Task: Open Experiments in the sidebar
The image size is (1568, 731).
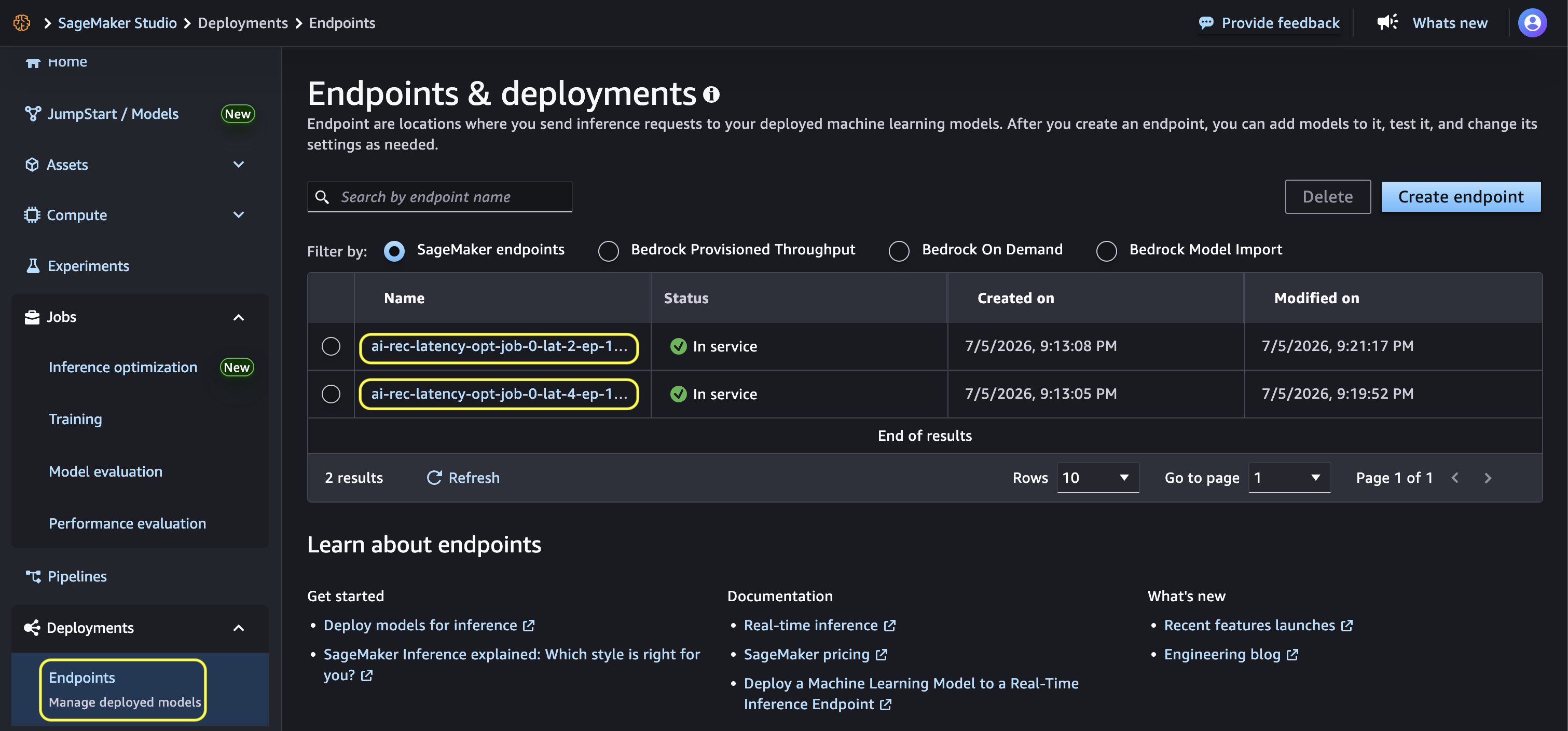Action: [x=88, y=266]
